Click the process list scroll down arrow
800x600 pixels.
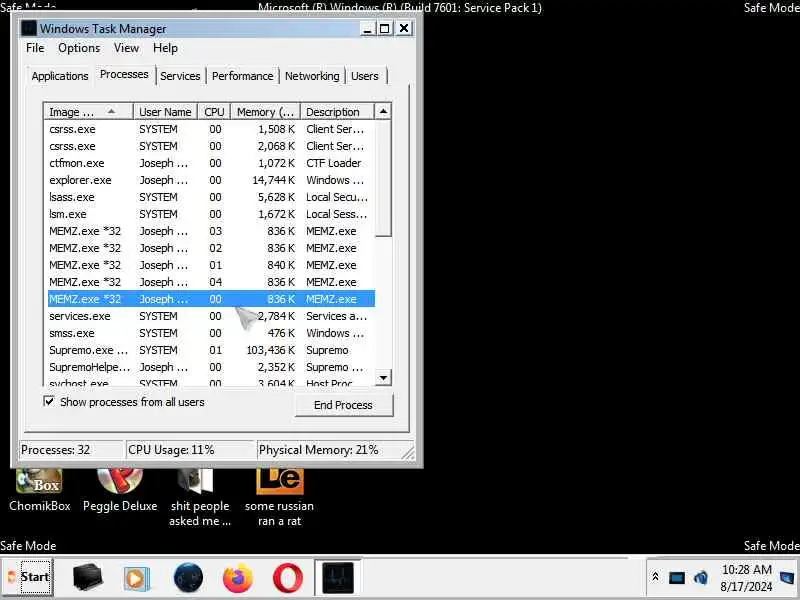click(383, 378)
